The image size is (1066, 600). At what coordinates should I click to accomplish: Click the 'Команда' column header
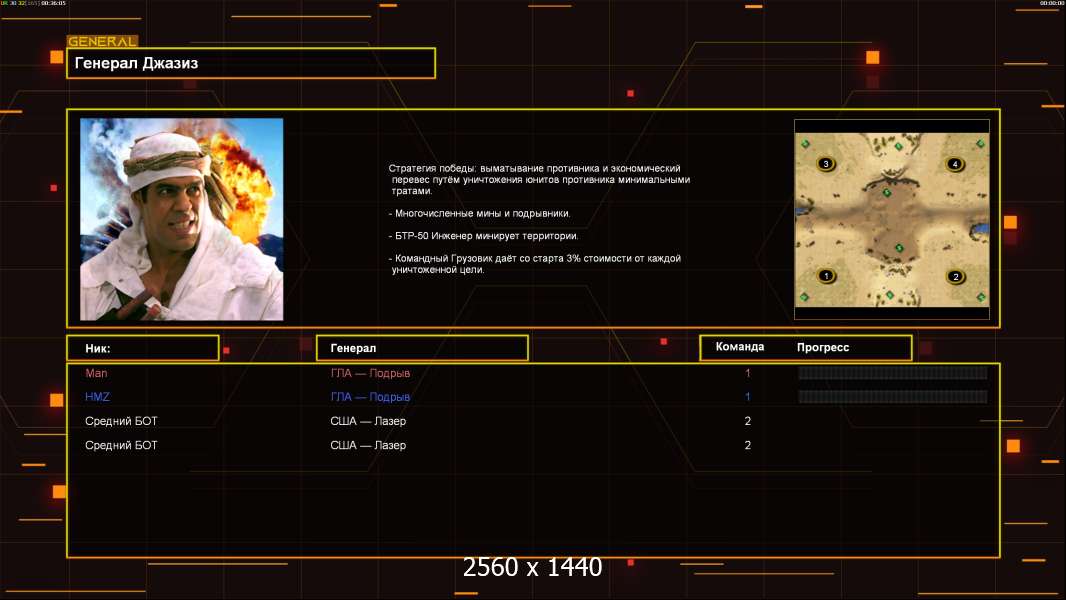coord(740,347)
